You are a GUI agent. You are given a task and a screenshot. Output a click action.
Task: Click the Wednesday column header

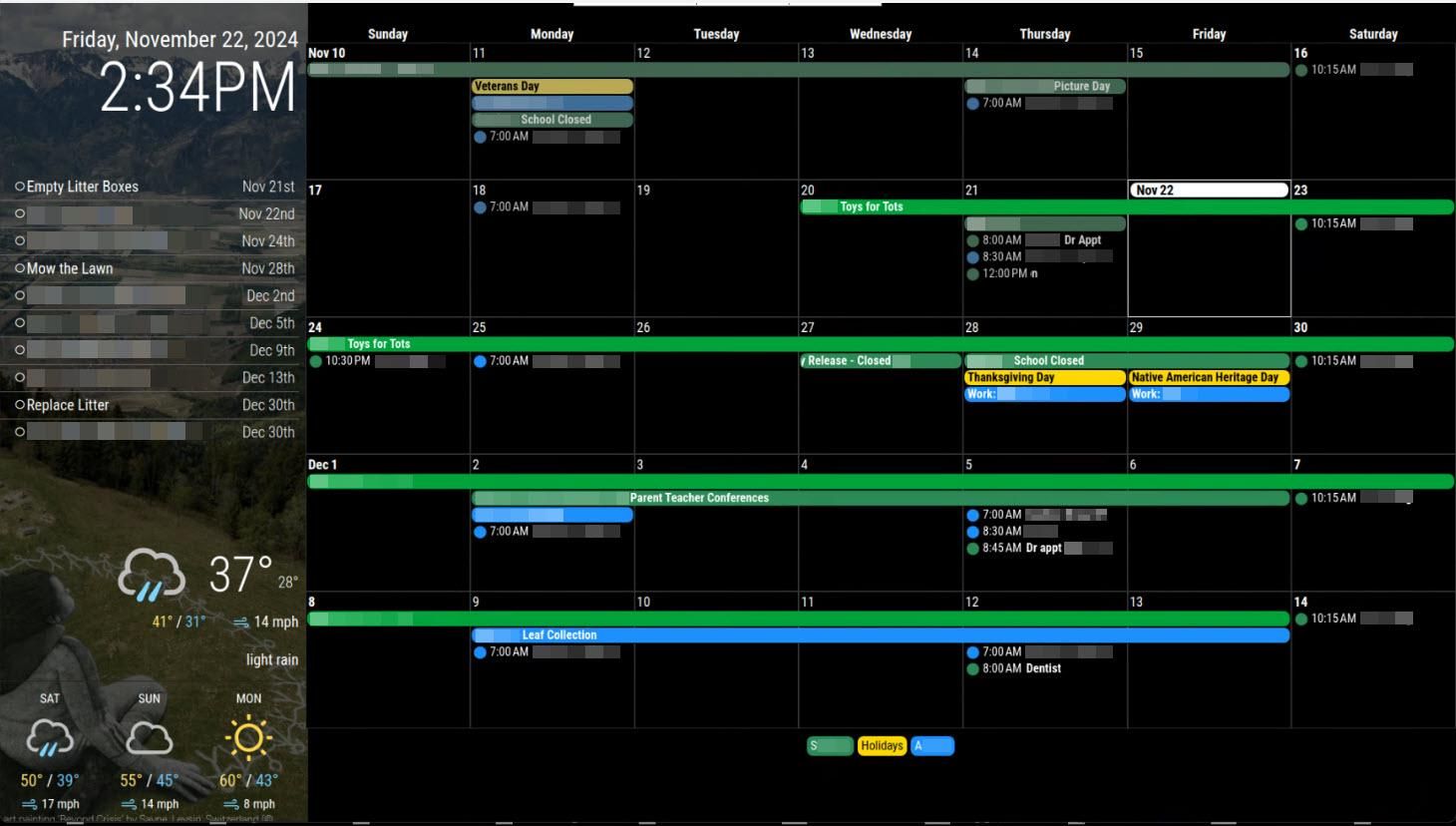(x=881, y=34)
